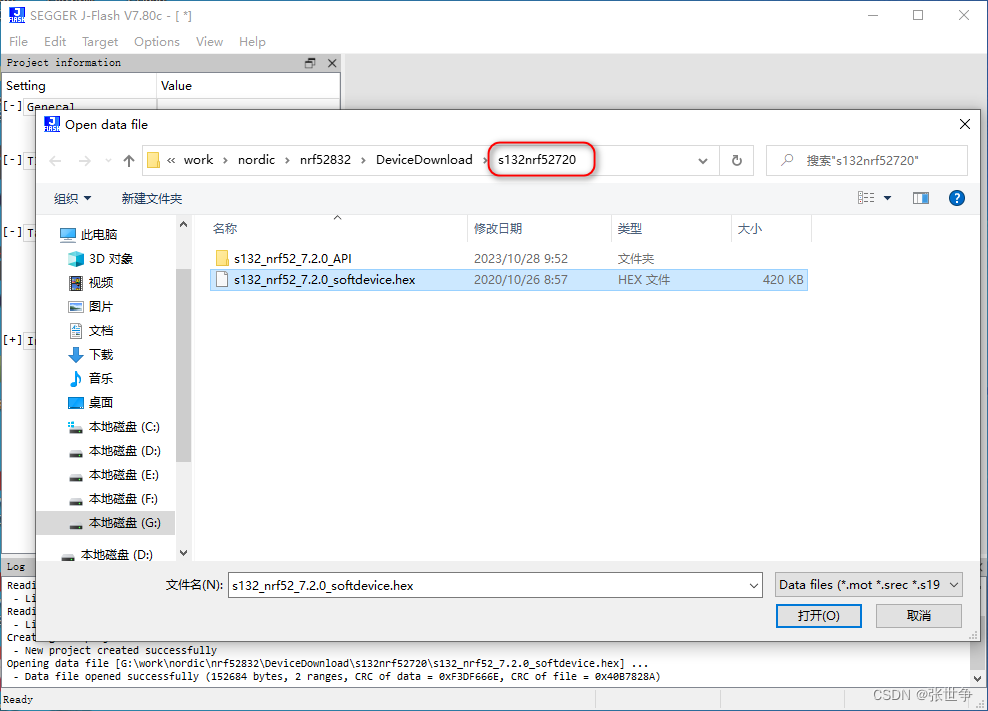
Task: Open the View menu
Action: point(209,42)
